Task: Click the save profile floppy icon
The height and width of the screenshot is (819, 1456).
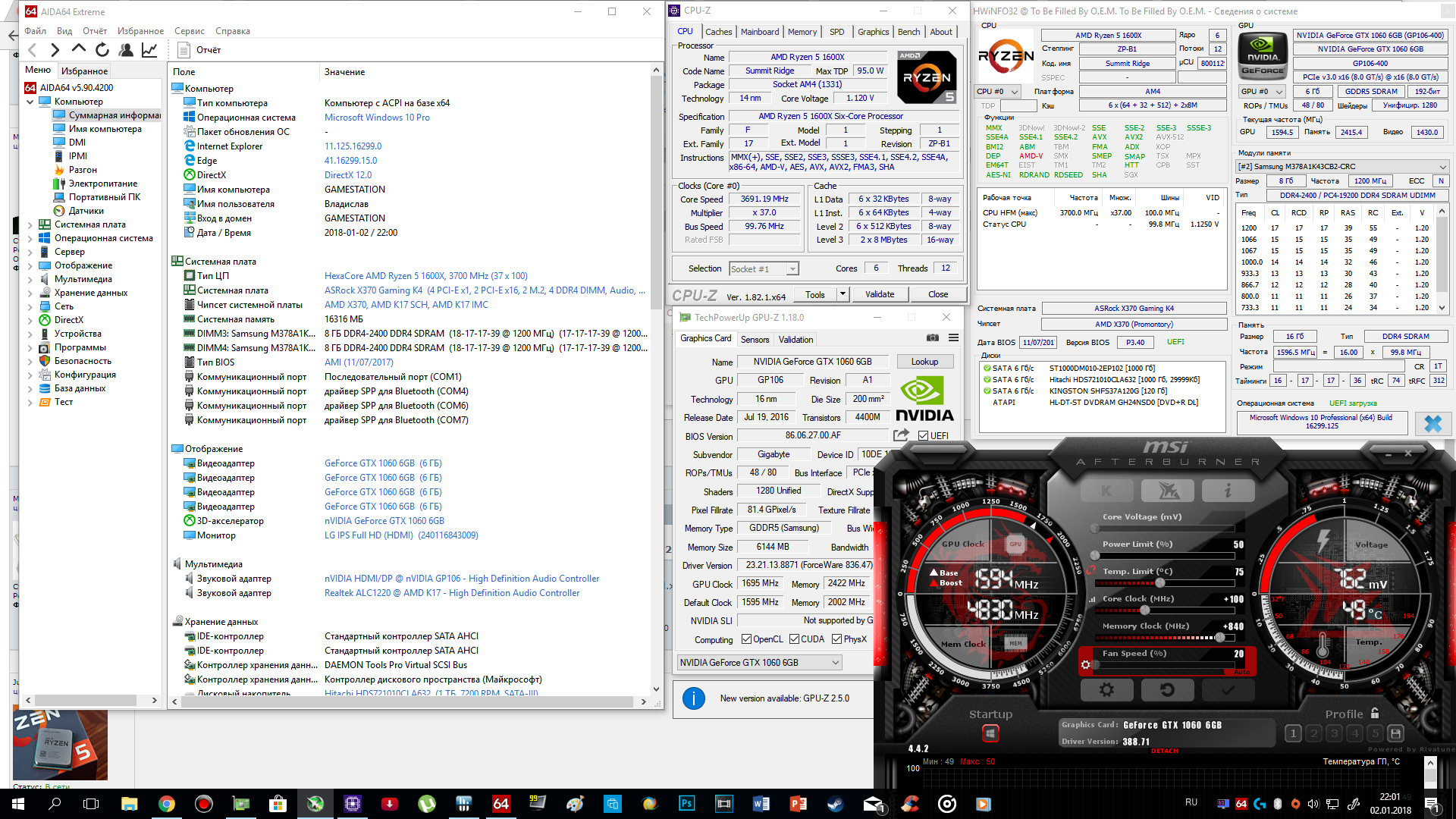Action: click(1395, 733)
